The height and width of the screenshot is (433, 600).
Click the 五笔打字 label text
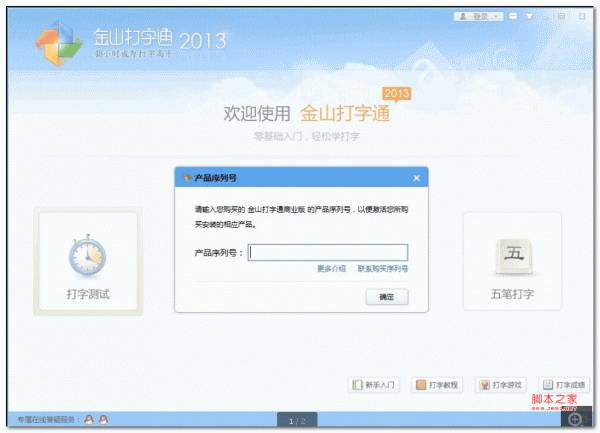512,294
